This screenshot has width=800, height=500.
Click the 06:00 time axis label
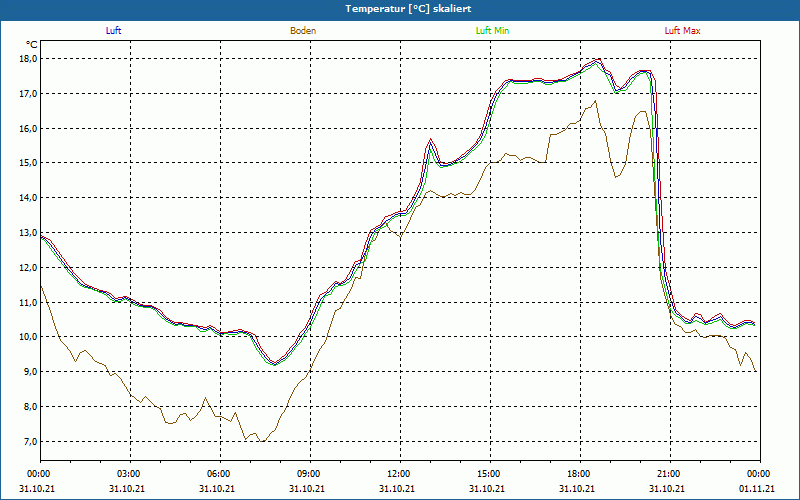(220, 474)
